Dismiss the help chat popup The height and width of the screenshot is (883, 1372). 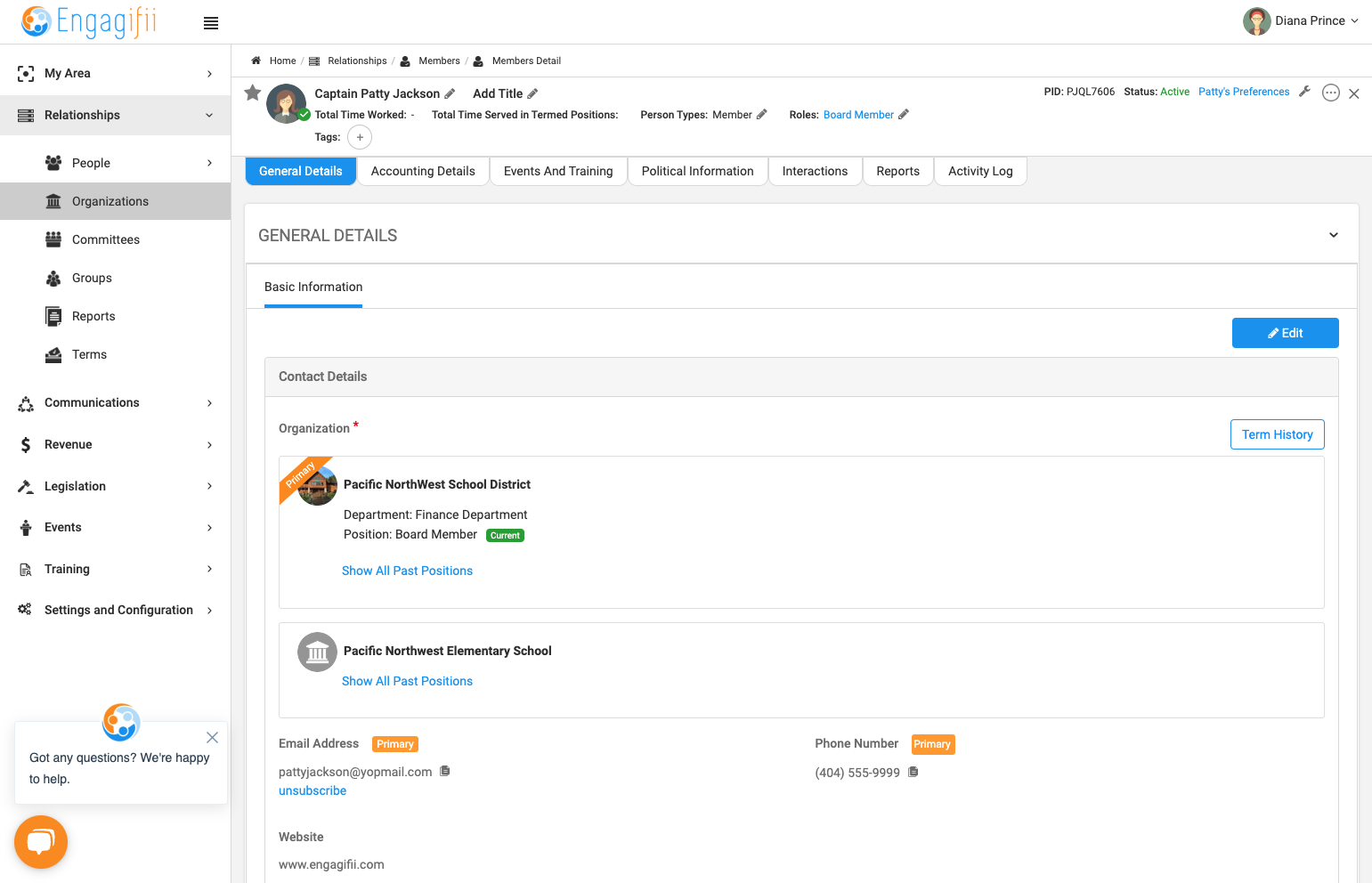coord(212,737)
